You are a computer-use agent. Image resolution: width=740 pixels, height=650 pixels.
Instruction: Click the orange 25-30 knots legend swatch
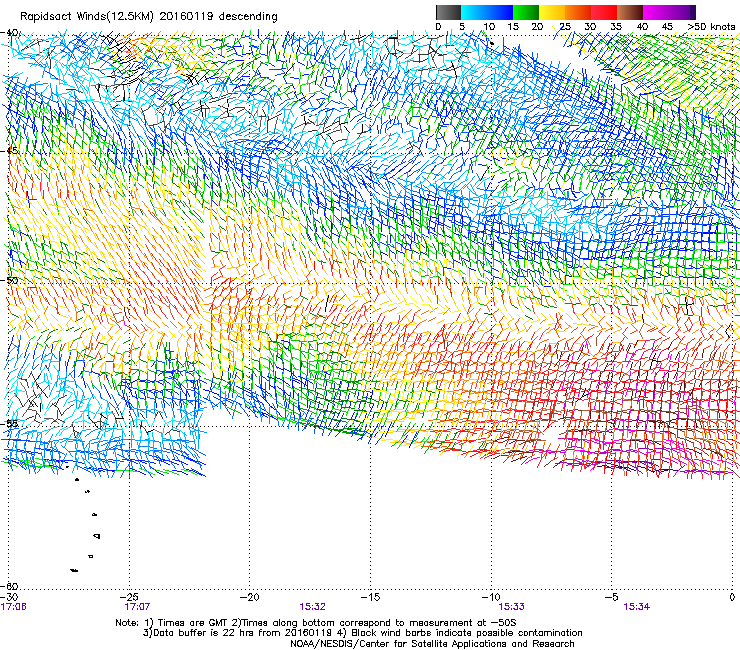tap(578, 12)
